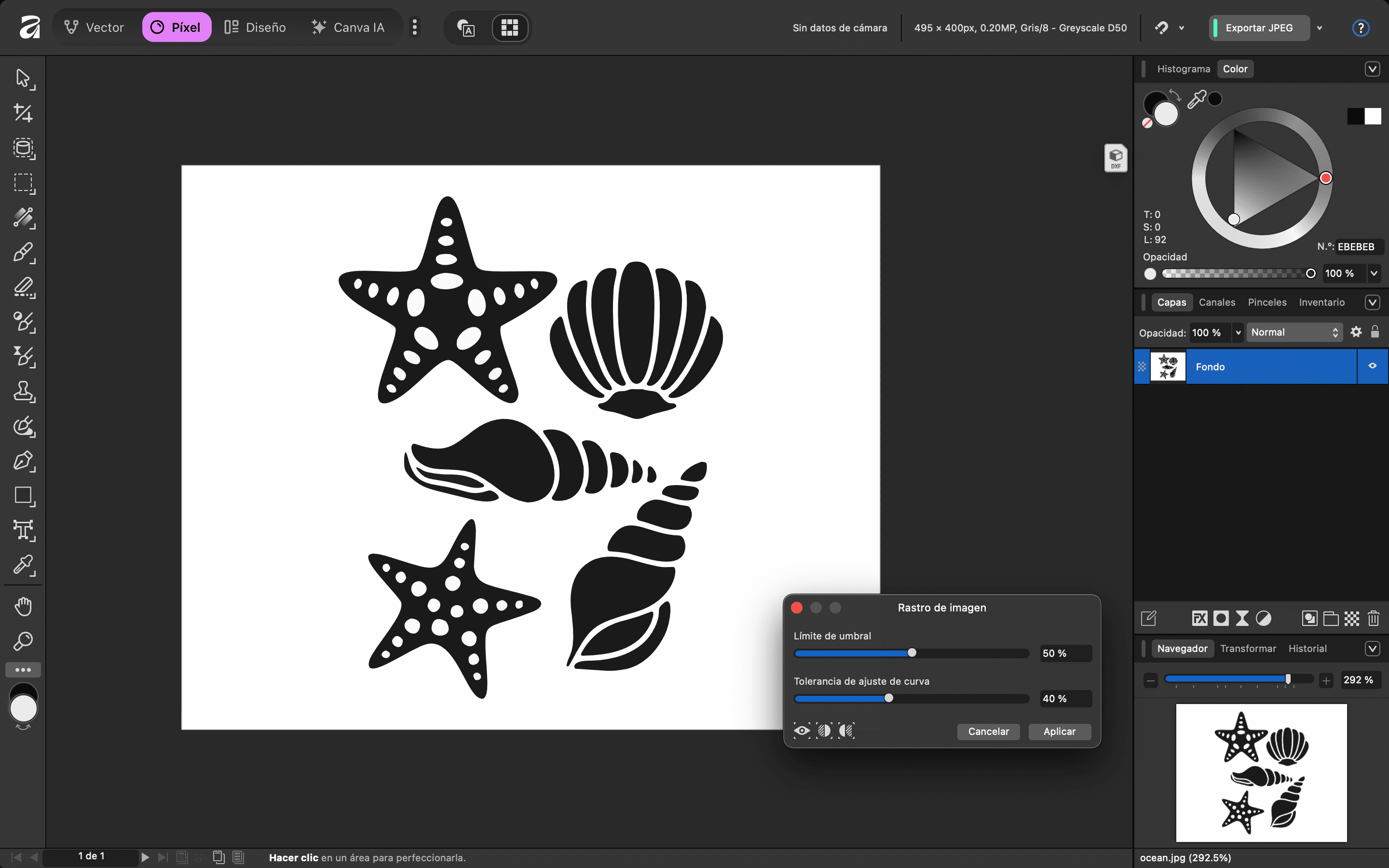Toggle the layer lock icon
Screen dimensions: 1389x868
tap(1375, 332)
